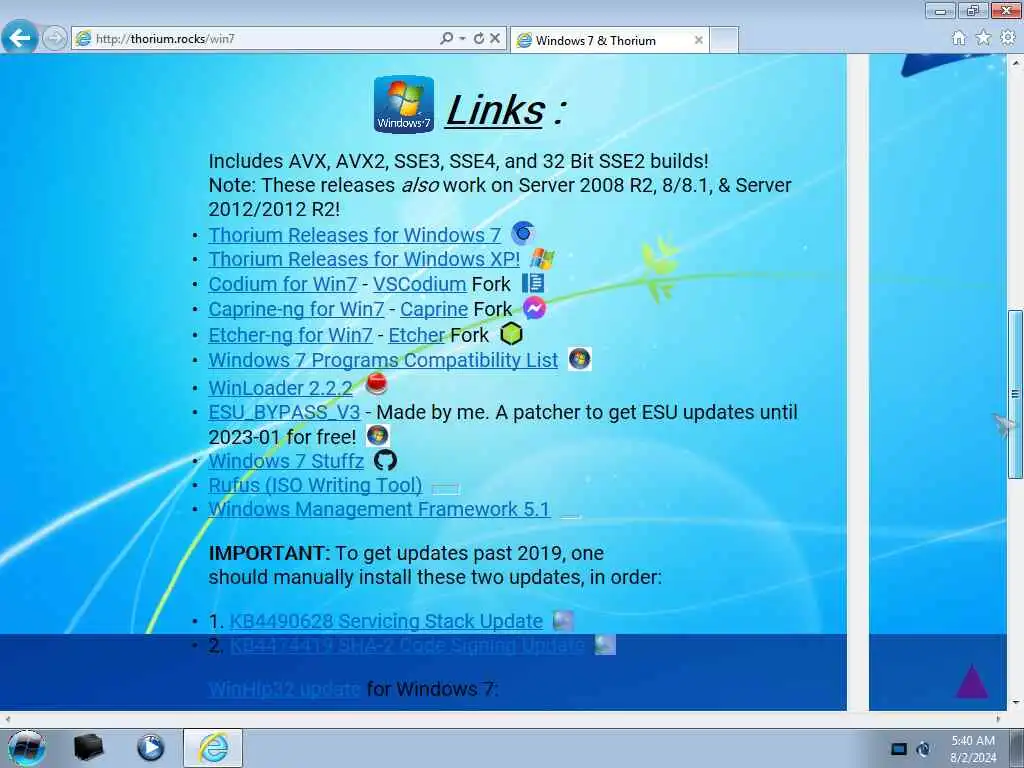Go back with the browser Back arrow
The height and width of the screenshot is (768, 1024).
pyautogui.click(x=20, y=38)
